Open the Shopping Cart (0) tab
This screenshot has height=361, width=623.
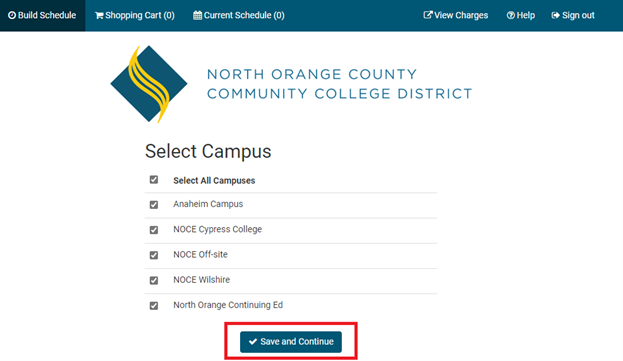pyautogui.click(x=135, y=15)
